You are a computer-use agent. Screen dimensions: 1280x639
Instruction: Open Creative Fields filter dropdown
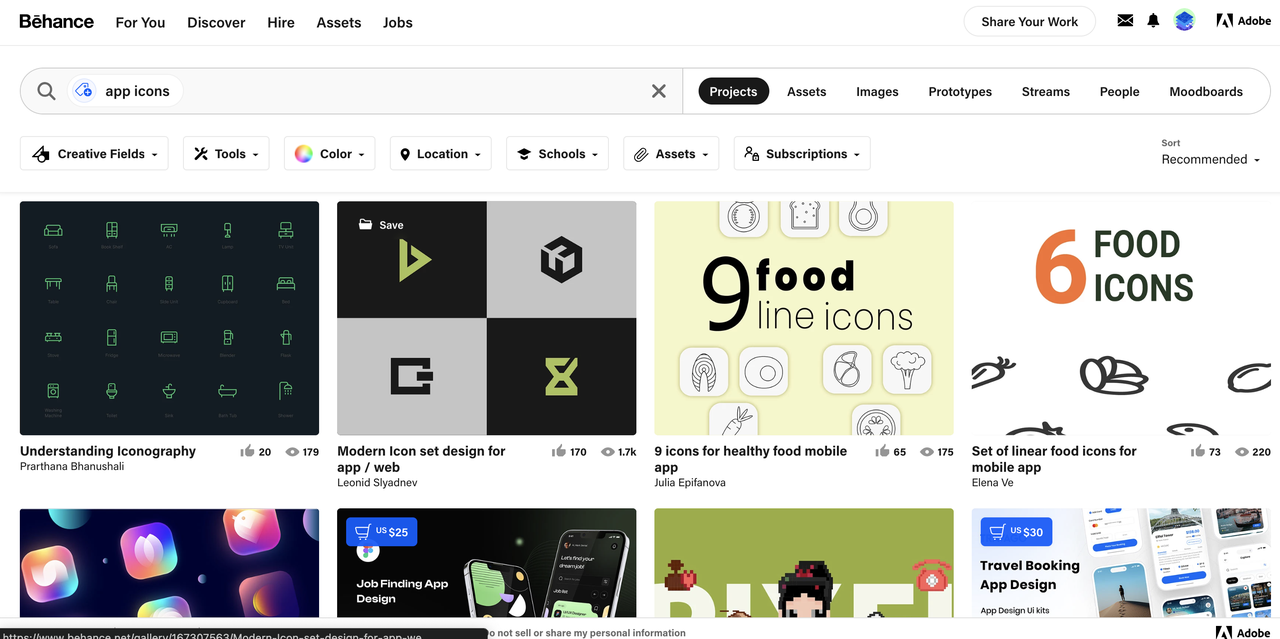point(94,154)
